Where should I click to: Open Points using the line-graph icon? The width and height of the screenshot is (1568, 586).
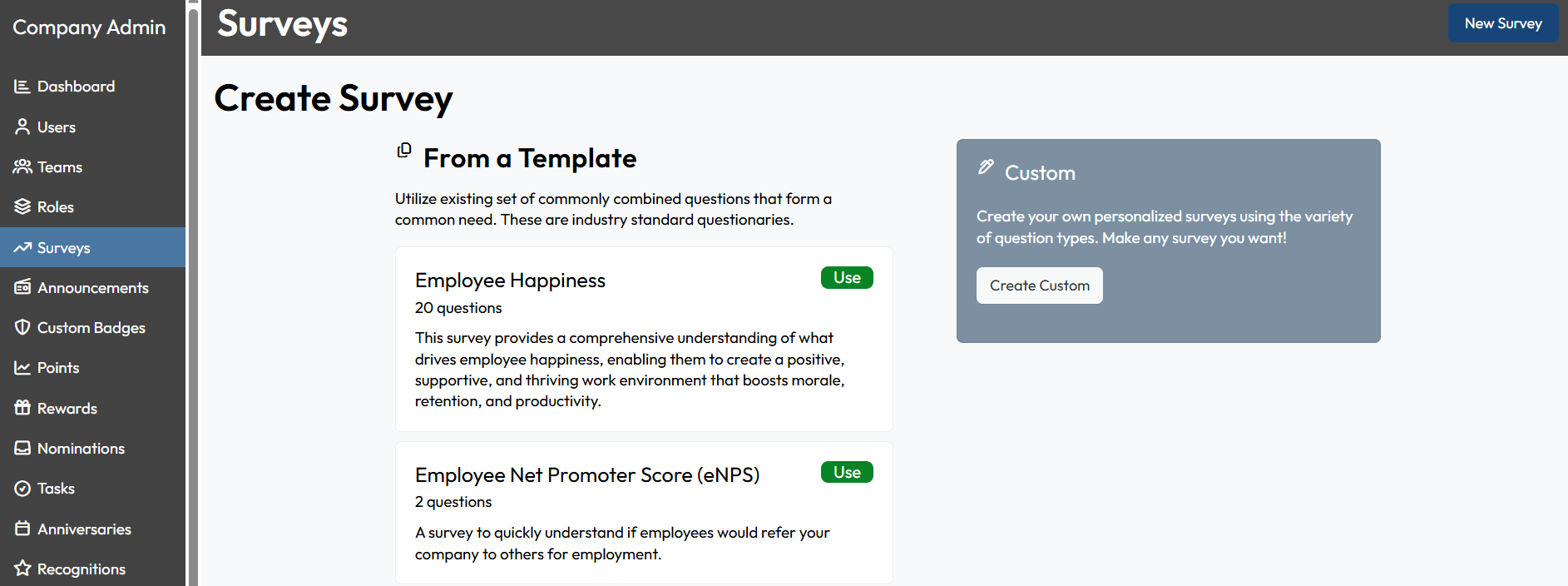22,367
